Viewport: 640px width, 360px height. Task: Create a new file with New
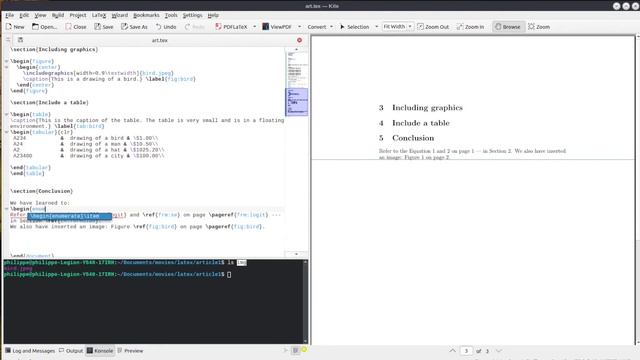coord(15,27)
